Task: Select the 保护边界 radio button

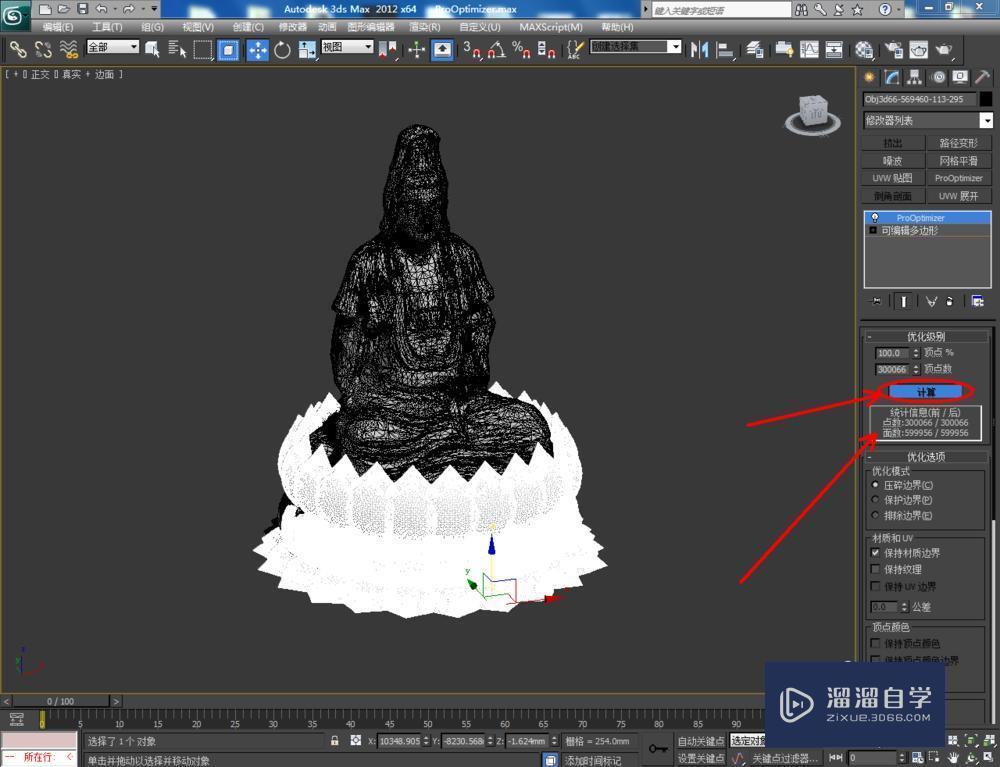Action: [875, 498]
